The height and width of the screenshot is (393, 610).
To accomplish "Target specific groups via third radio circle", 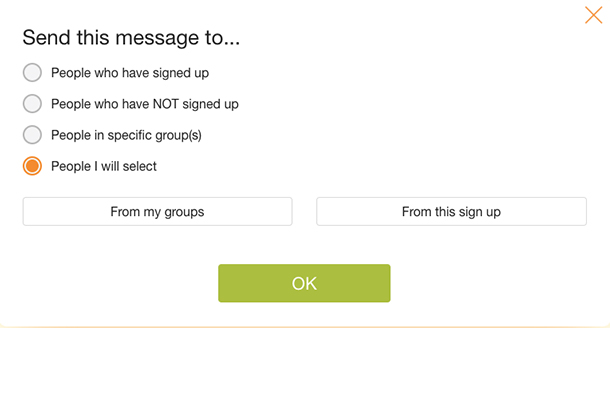I will point(32,135).
